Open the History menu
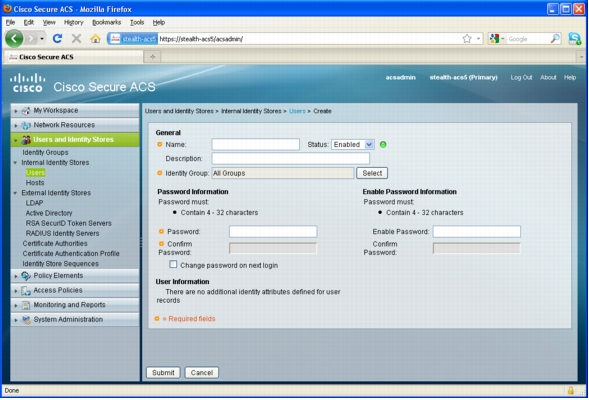Screen dimensions: 589x400 point(74,22)
